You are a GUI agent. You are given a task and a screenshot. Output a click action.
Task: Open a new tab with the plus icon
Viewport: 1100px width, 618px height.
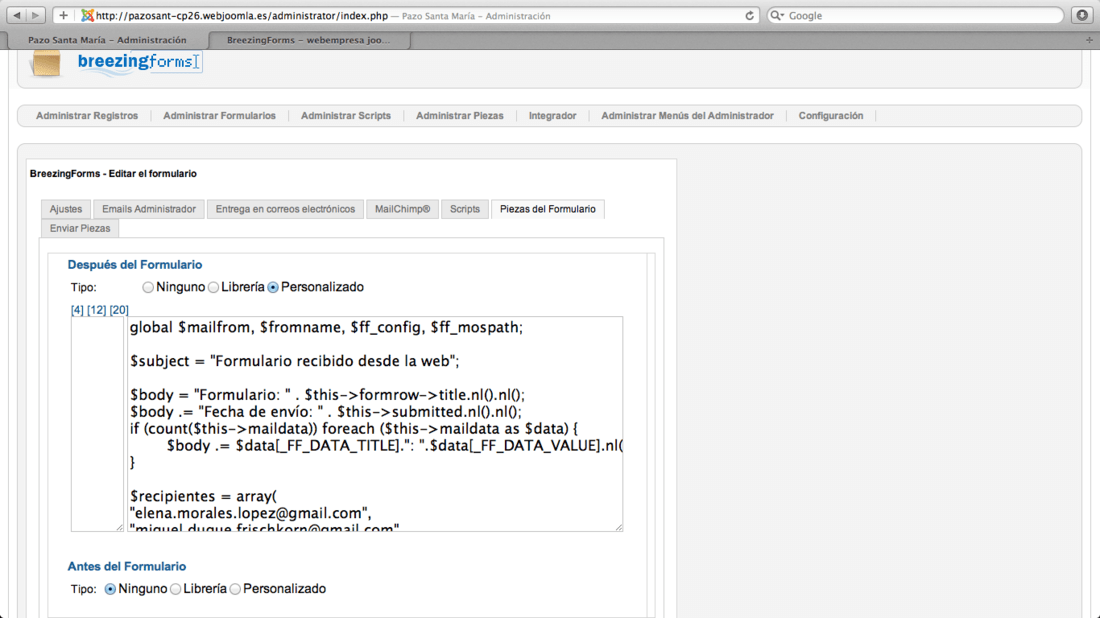tap(1089, 40)
